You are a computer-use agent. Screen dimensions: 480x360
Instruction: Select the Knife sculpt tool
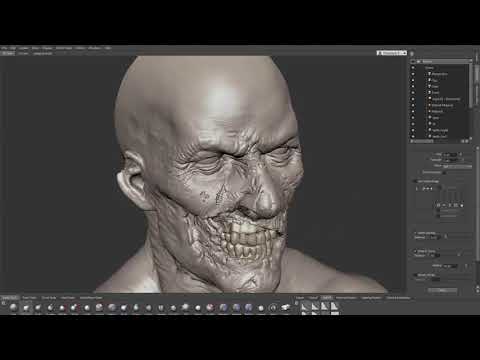click(x=161, y=308)
